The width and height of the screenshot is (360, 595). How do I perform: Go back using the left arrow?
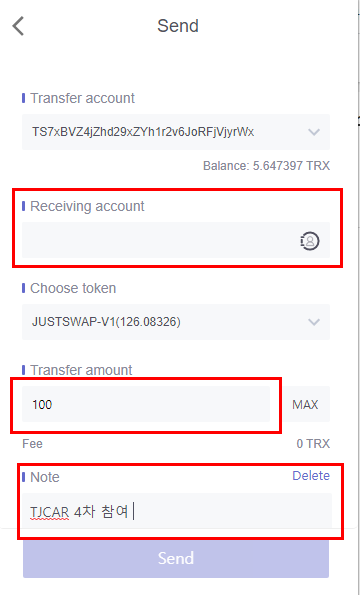tap(18, 26)
